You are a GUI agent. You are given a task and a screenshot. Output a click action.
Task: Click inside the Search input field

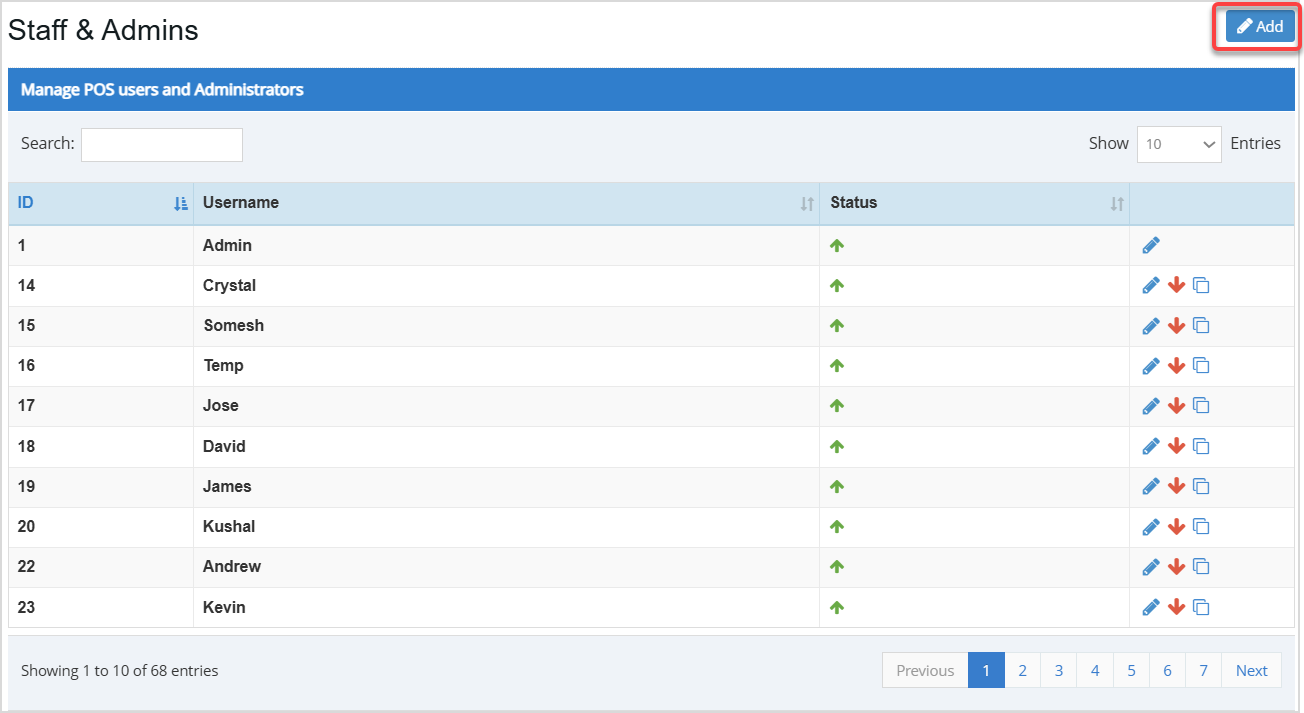point(161,144)
